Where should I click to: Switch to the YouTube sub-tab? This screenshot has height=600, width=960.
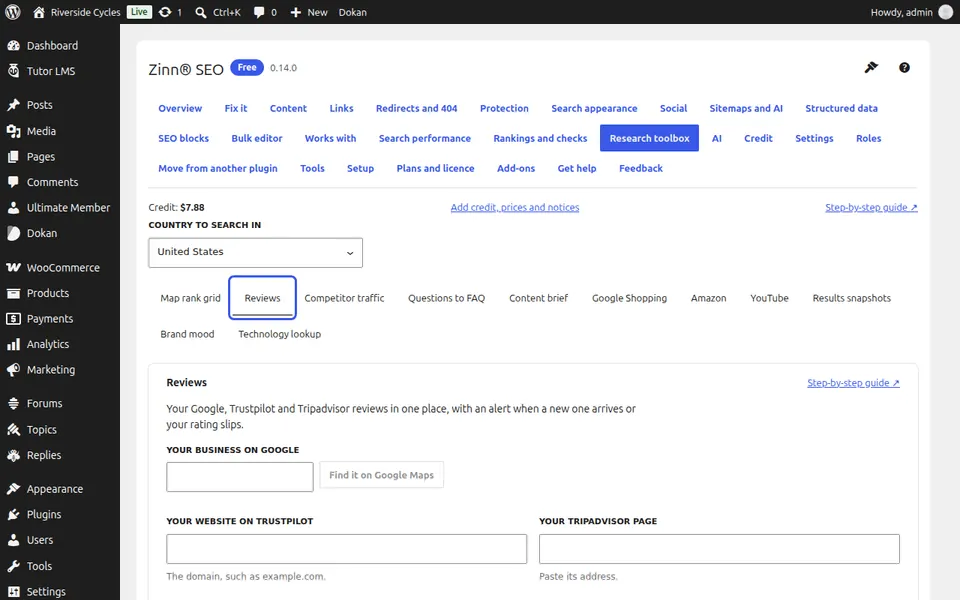770,298
